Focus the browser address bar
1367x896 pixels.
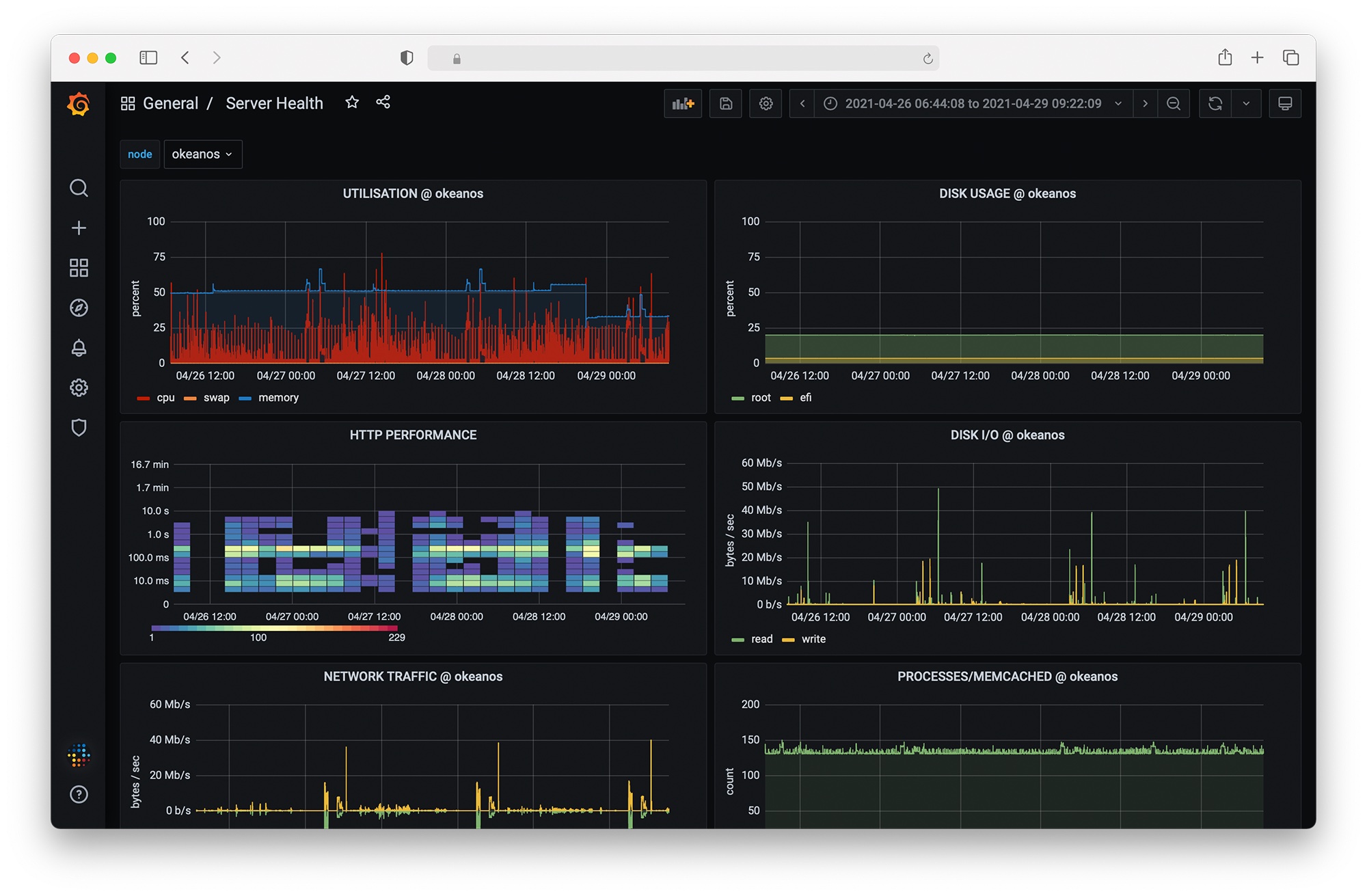point(683,58)
